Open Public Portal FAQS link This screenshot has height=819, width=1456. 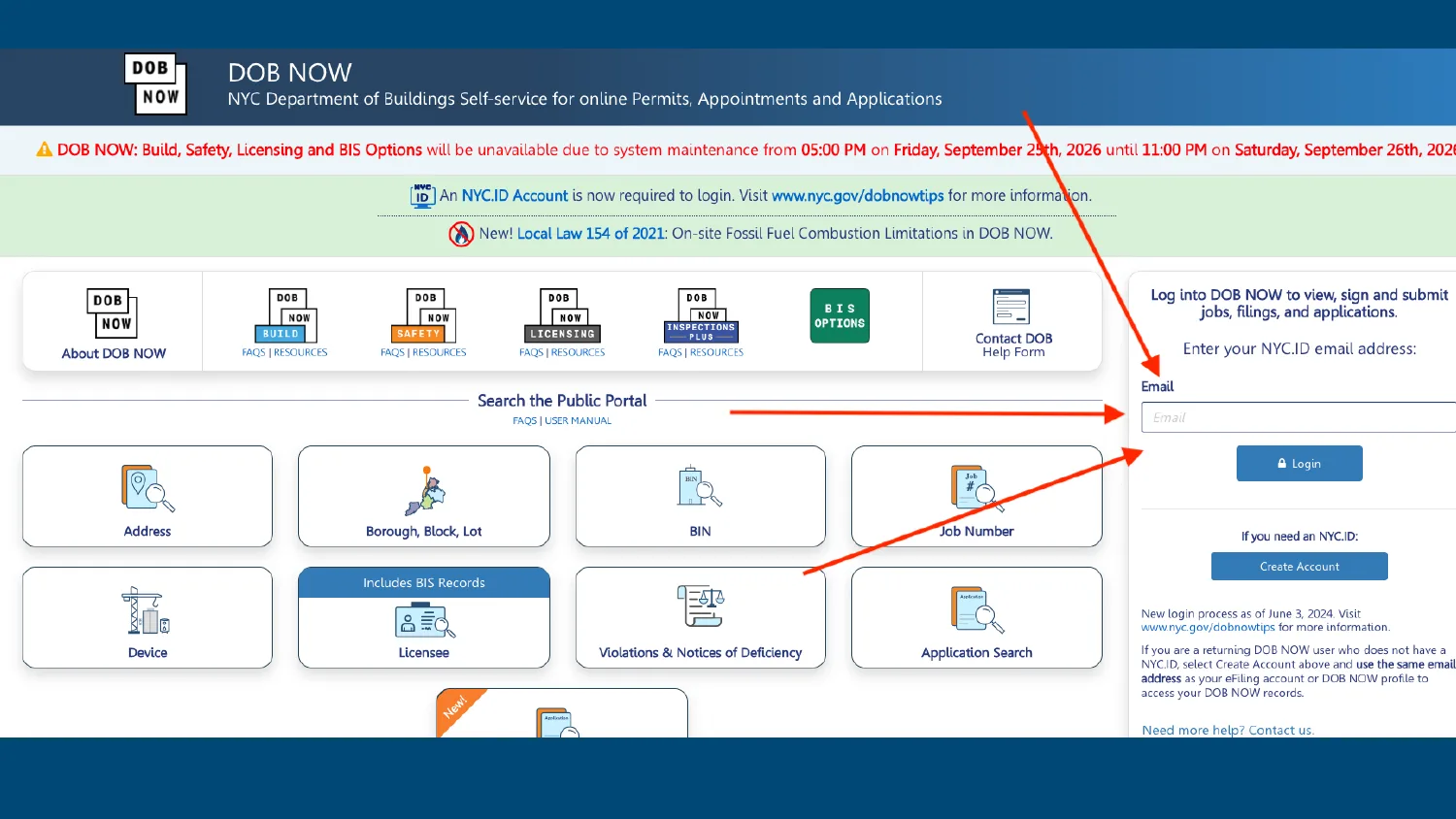pos(524,421)
